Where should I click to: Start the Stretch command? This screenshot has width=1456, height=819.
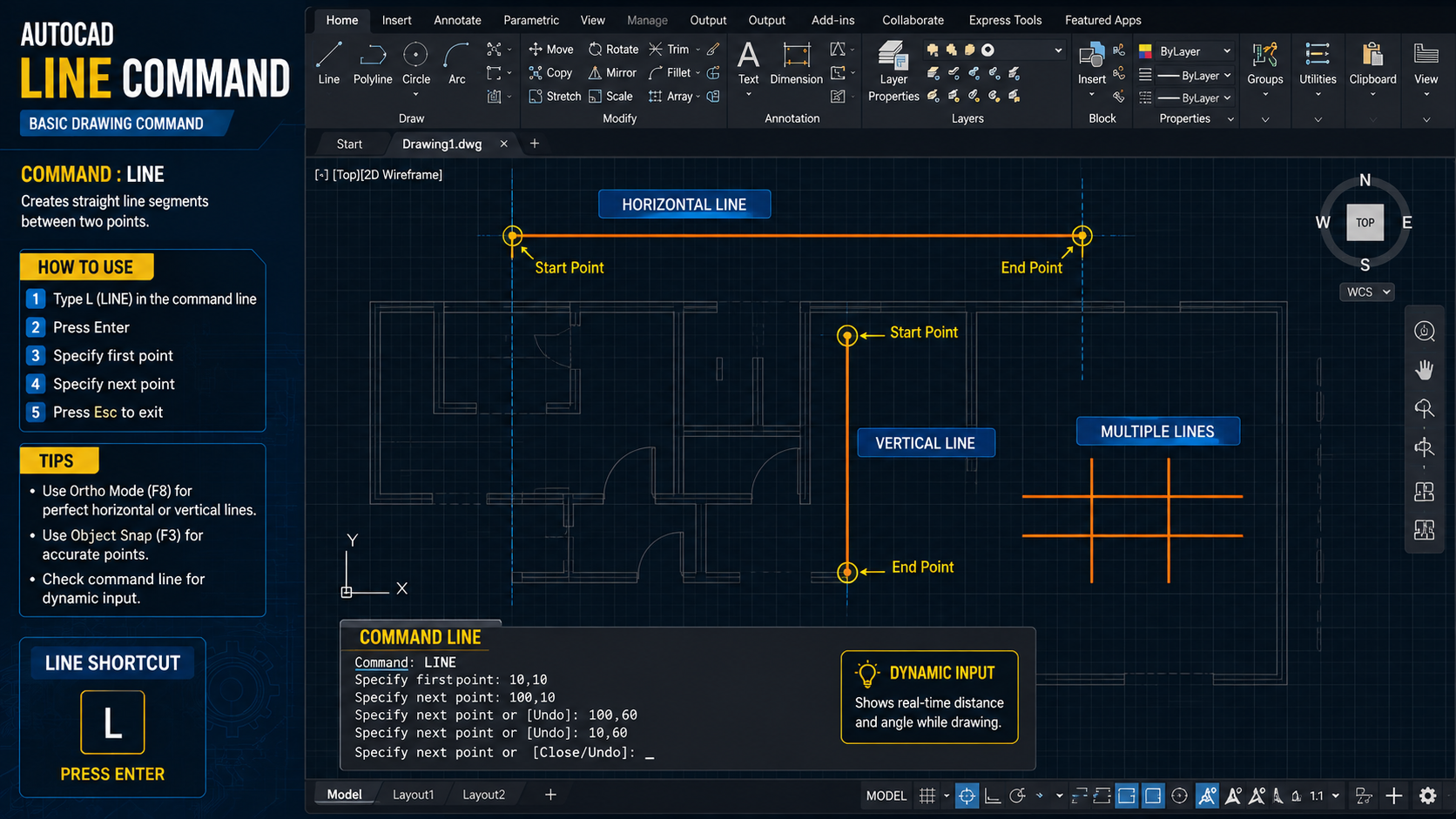555,97
